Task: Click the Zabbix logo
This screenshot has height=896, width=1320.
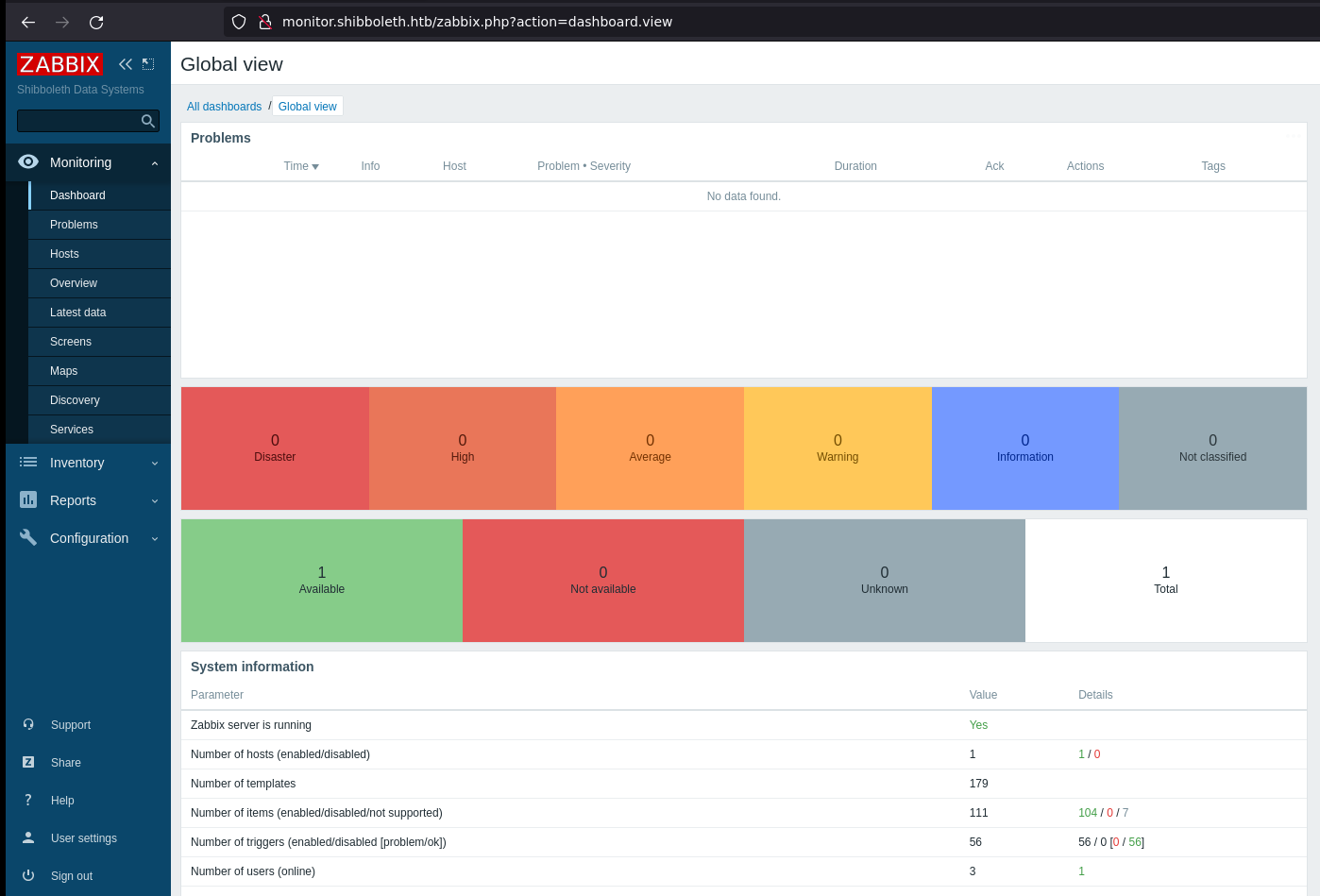Action: point(59,64)
